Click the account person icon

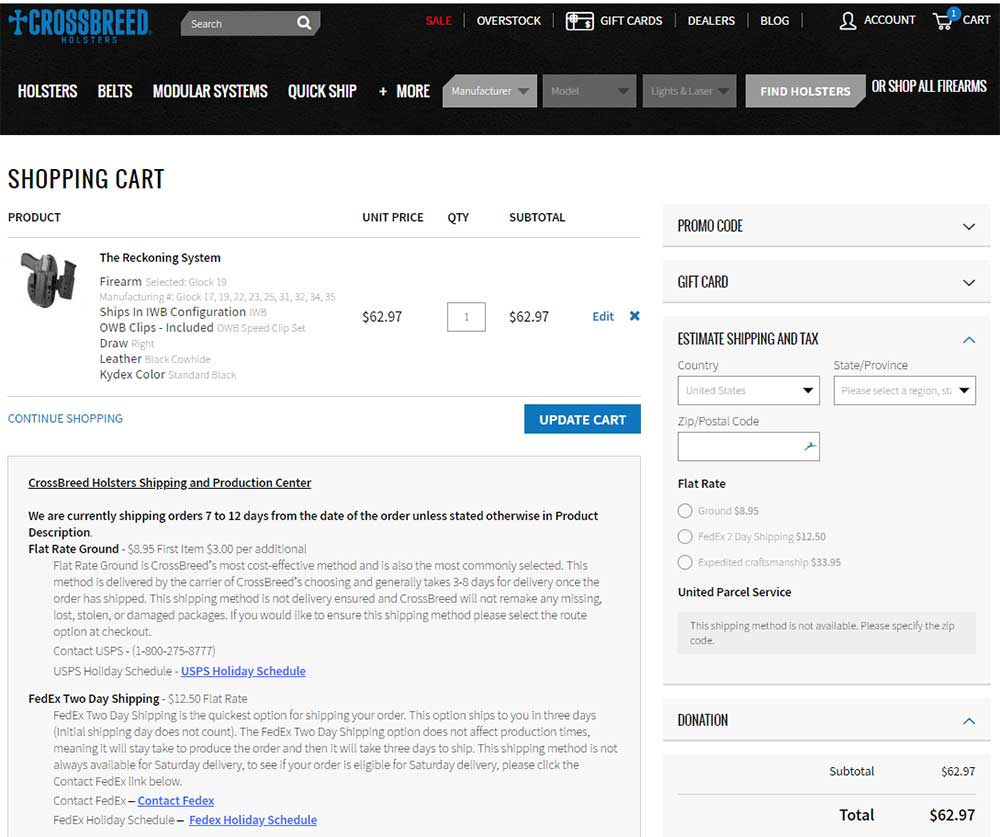pos(848,21)
